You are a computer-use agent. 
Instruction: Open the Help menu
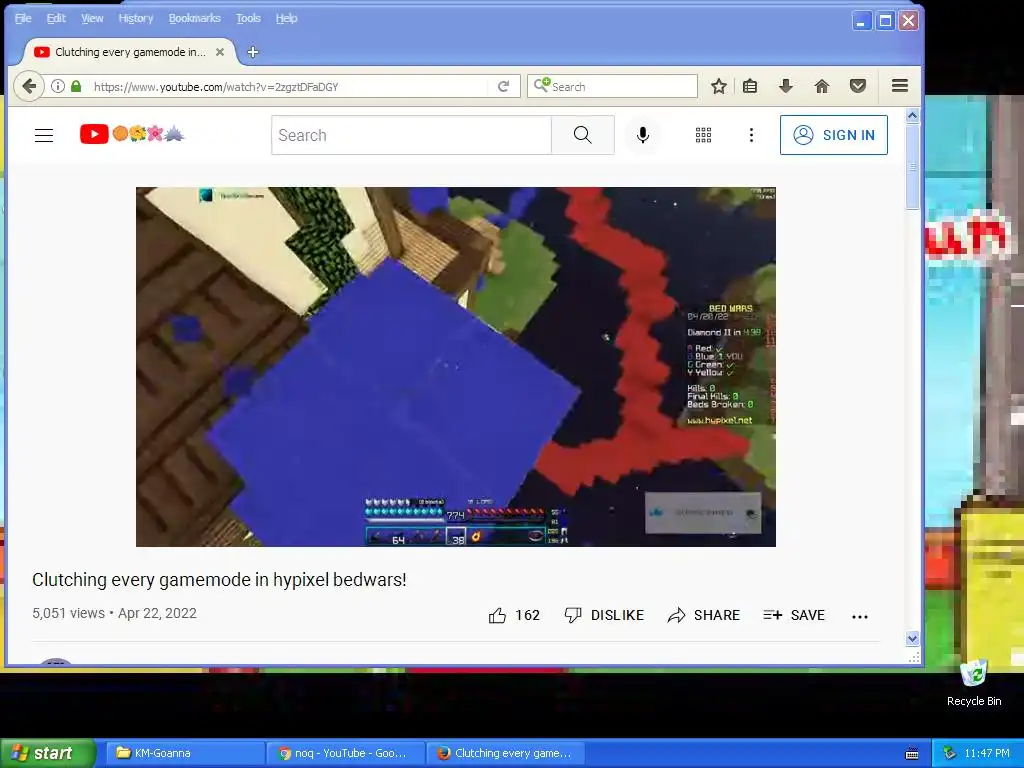[286, 18]
